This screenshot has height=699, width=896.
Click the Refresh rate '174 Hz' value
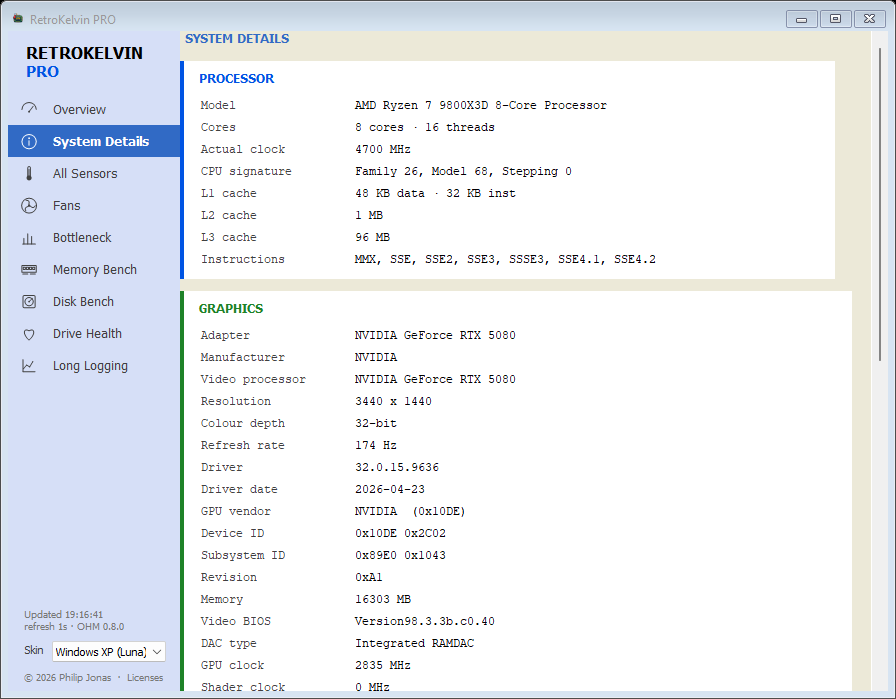(375, 445)
